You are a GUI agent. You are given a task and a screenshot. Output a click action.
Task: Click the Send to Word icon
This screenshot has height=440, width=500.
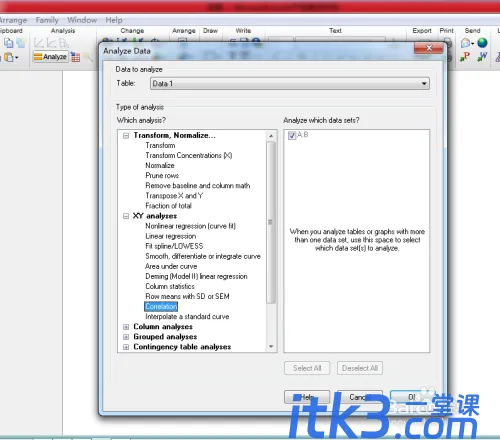pos(482,57)
